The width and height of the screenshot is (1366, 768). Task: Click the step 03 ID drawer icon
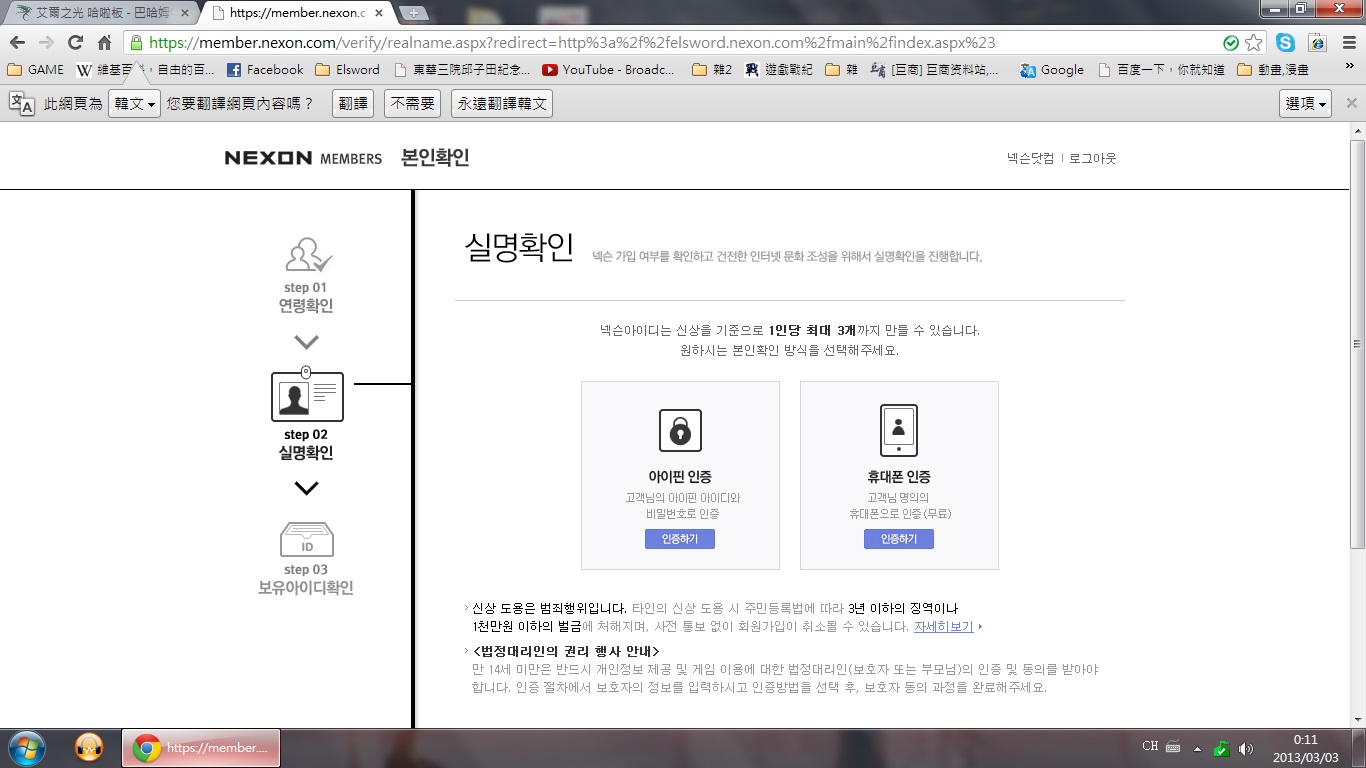point(307,540)
